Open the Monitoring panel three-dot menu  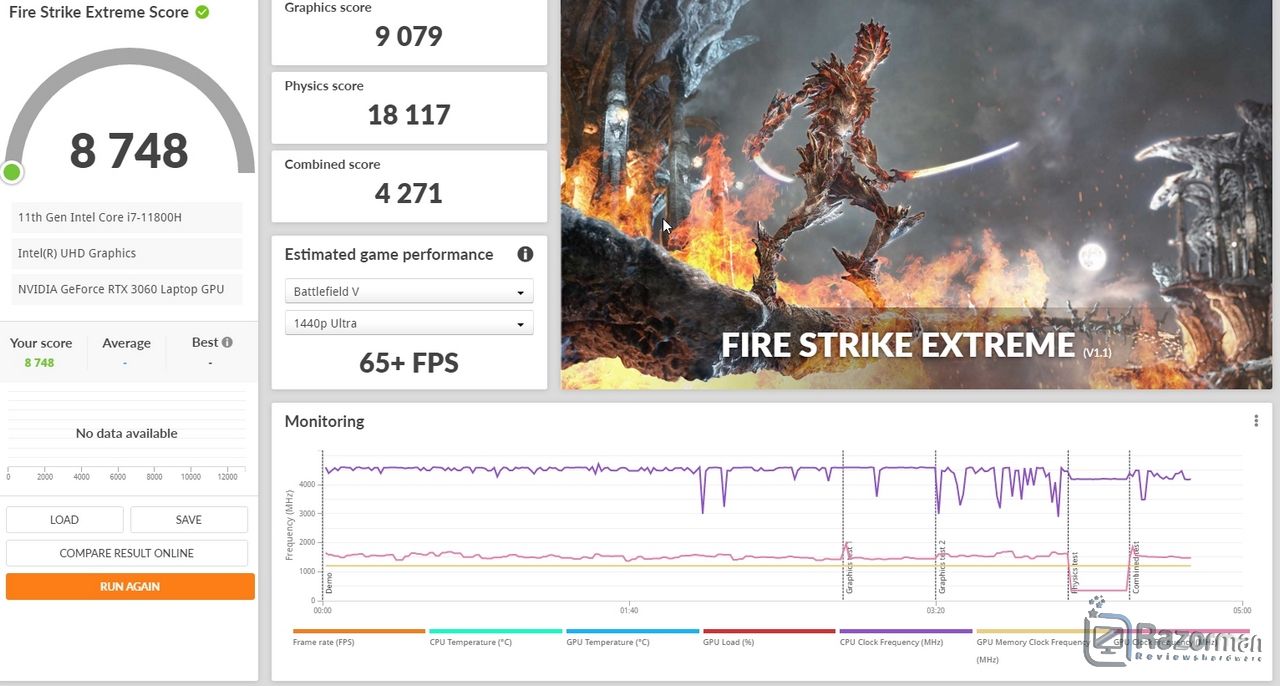[x=1256, y=421]
